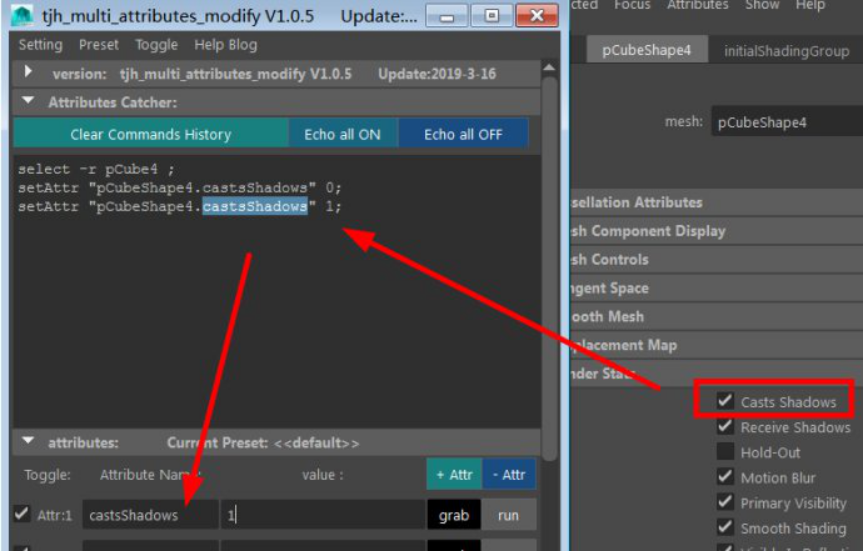Open Attributes menu in Attribute Editor
The height and width of the screenshot is (552, 863).
697,5
